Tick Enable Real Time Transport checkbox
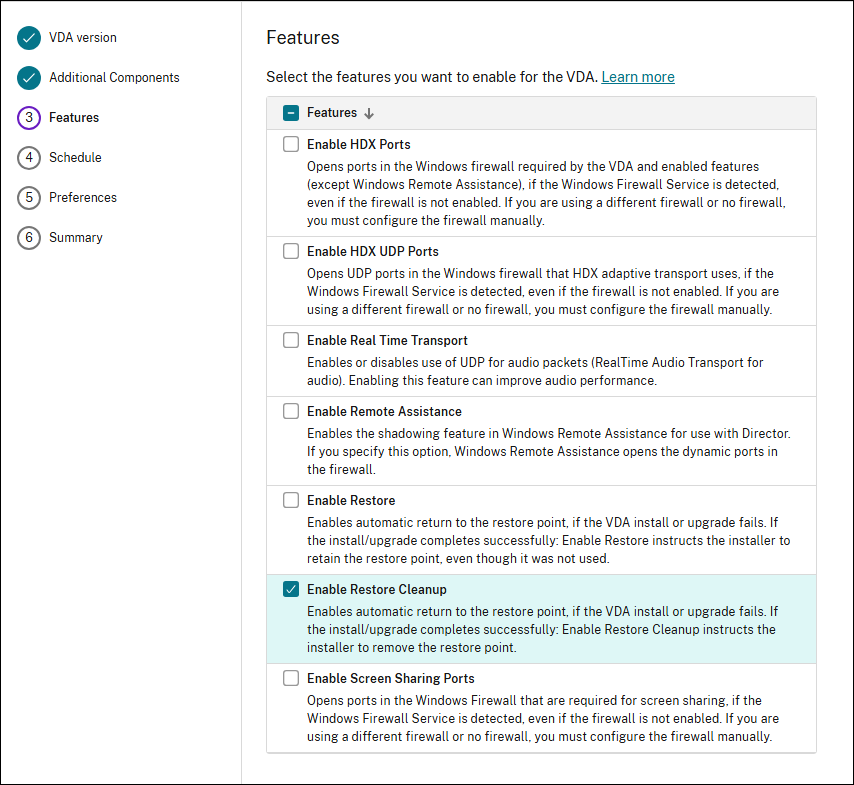 [x=291, y=340]
